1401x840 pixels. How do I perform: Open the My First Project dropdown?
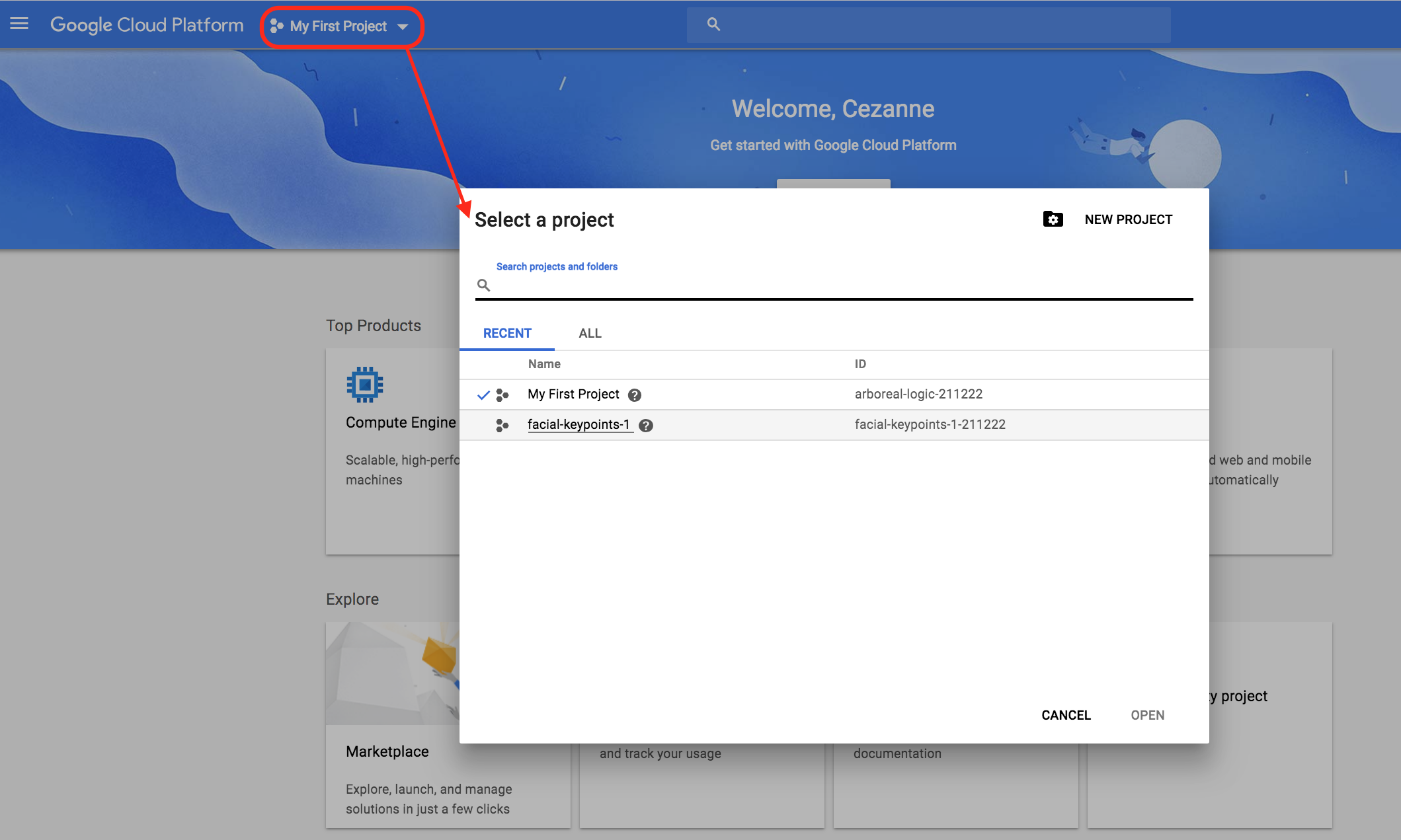[x=337, y=26]
